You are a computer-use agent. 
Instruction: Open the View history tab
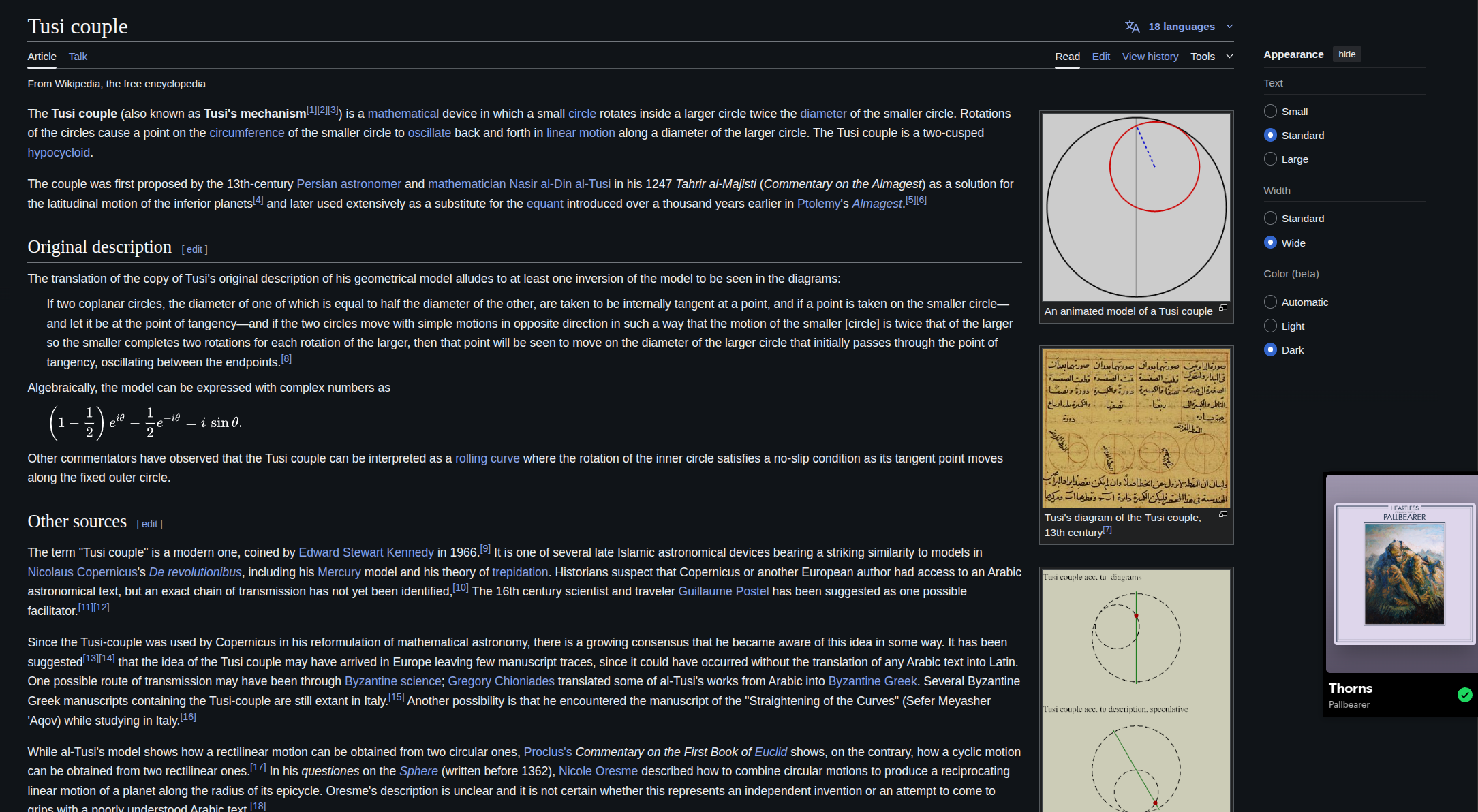click(x=1150, y=57)
